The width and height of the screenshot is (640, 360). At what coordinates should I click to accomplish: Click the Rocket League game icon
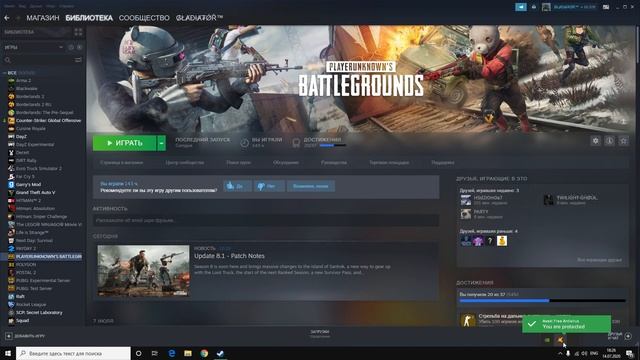click(11, 305)
